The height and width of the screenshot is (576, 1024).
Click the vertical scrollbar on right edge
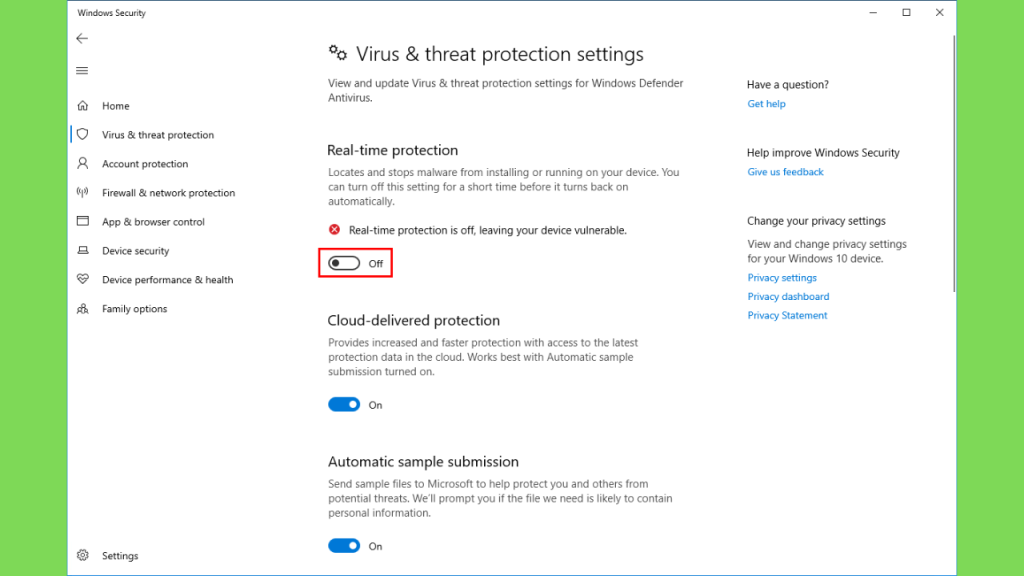(953, 163)
